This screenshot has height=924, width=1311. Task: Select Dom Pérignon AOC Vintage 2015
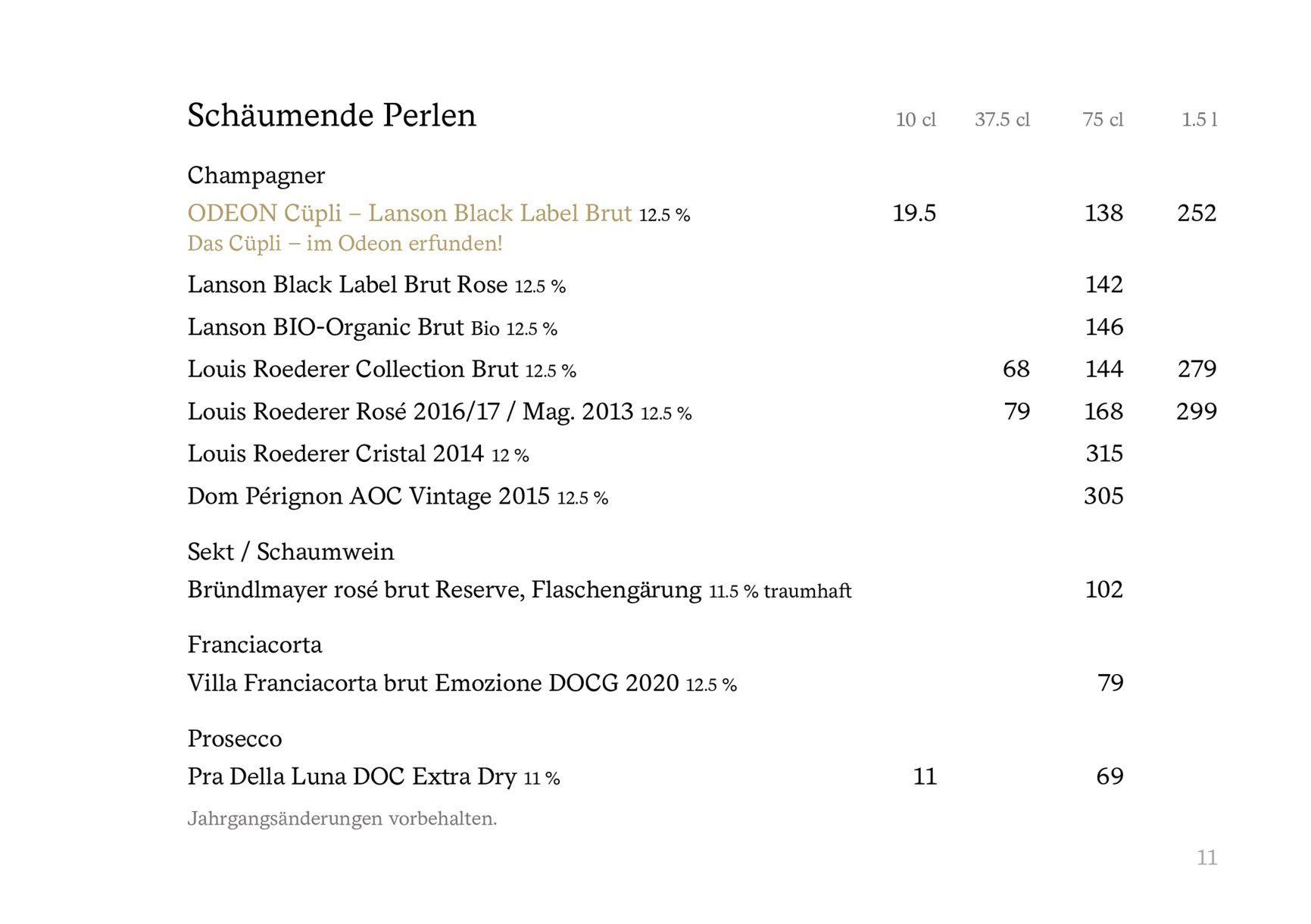point(369,496)
